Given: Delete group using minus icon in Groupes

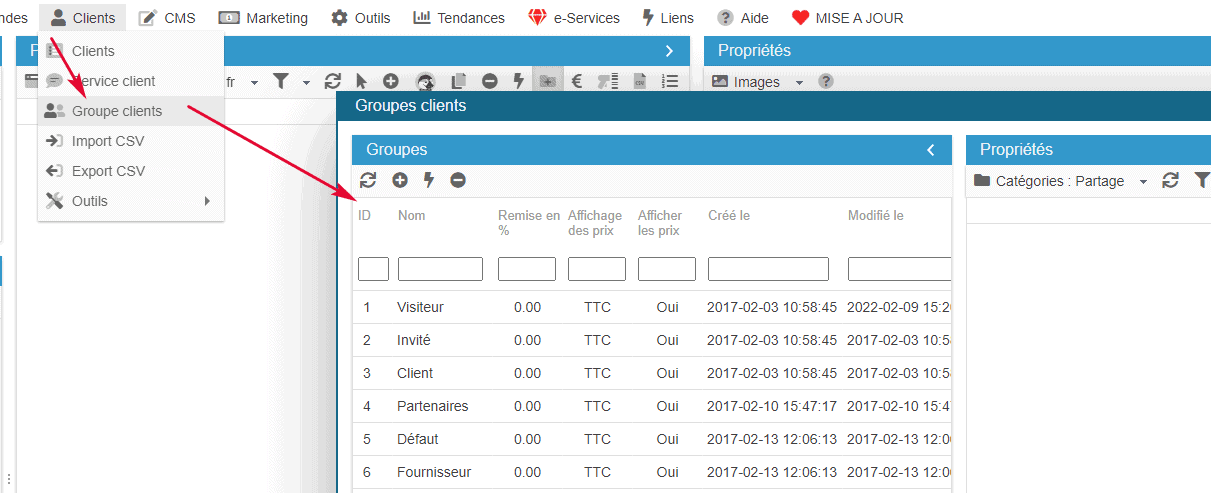Looking at the screenshot, I should tap(458, 180).
